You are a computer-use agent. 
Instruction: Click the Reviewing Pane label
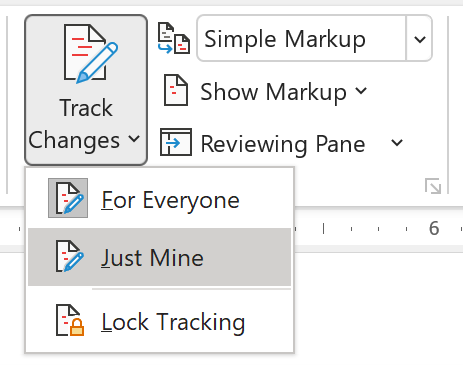point(283,144)
